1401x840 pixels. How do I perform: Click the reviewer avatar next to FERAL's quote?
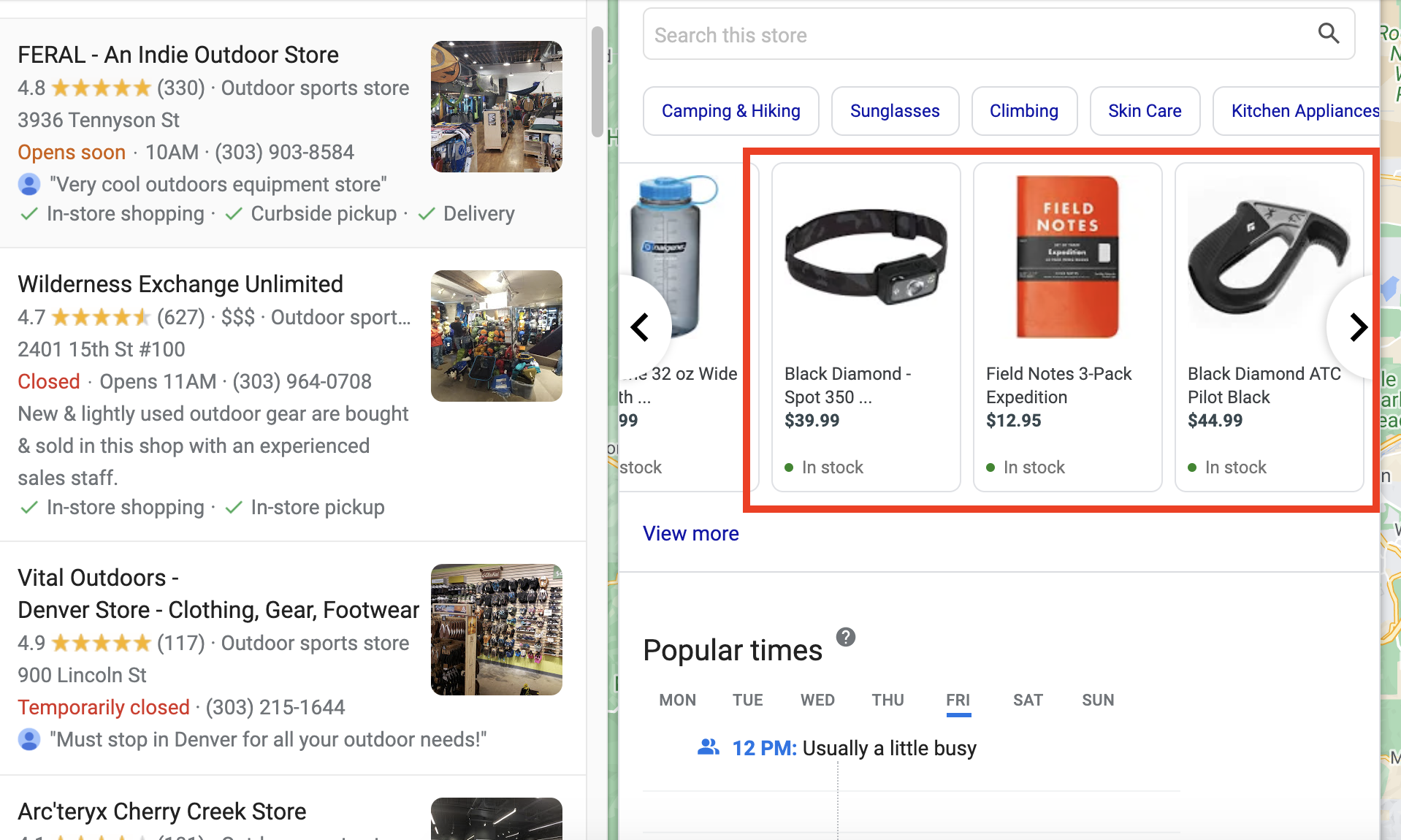29,184
